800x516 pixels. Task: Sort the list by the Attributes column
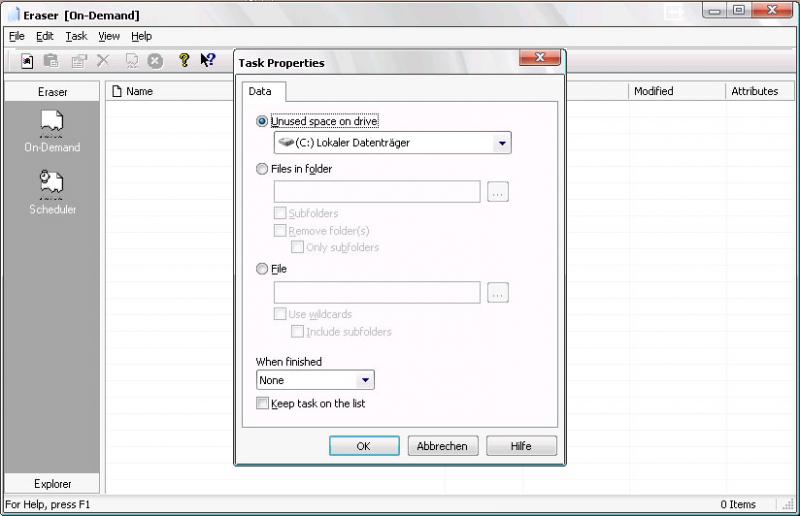(x=760, y=91)
